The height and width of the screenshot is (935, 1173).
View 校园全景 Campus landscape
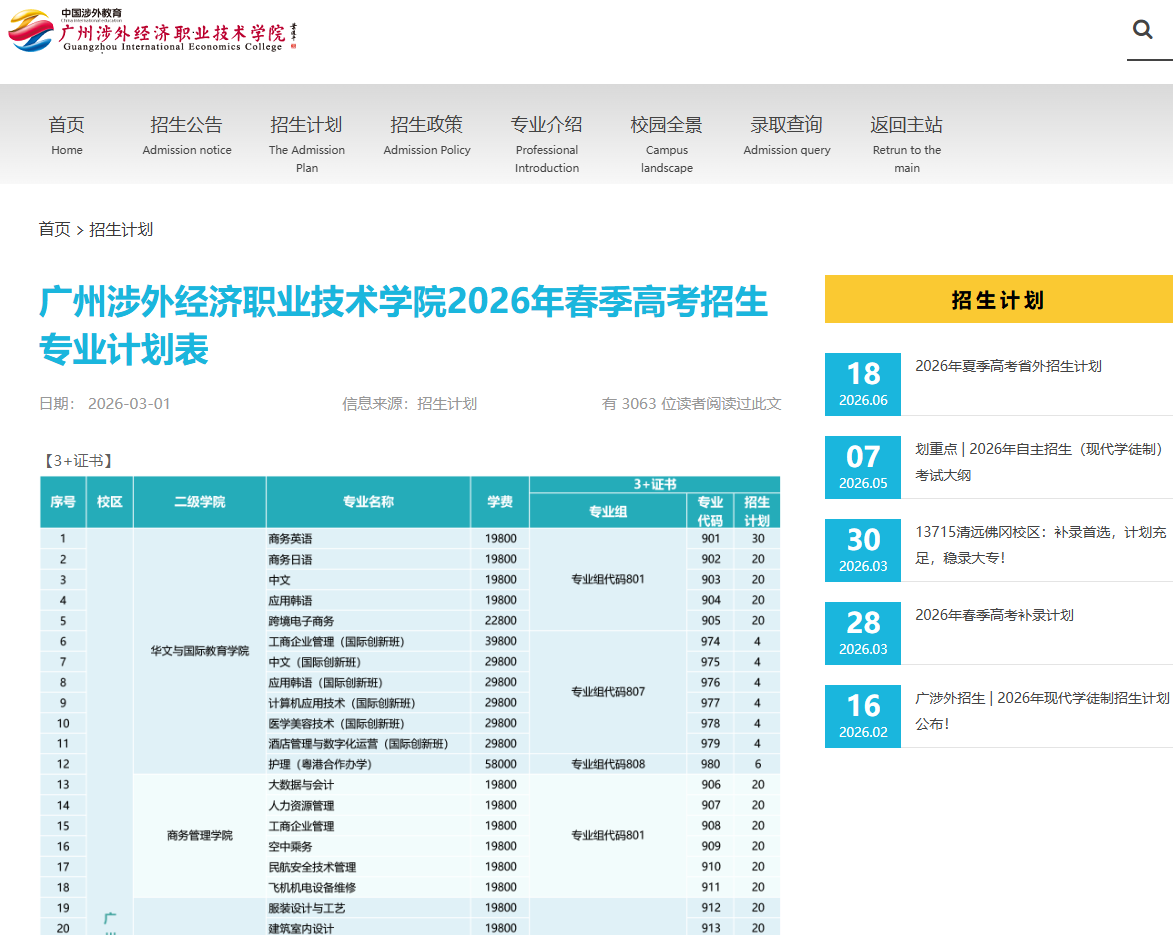pyautogui.click(x=667, y=144)
